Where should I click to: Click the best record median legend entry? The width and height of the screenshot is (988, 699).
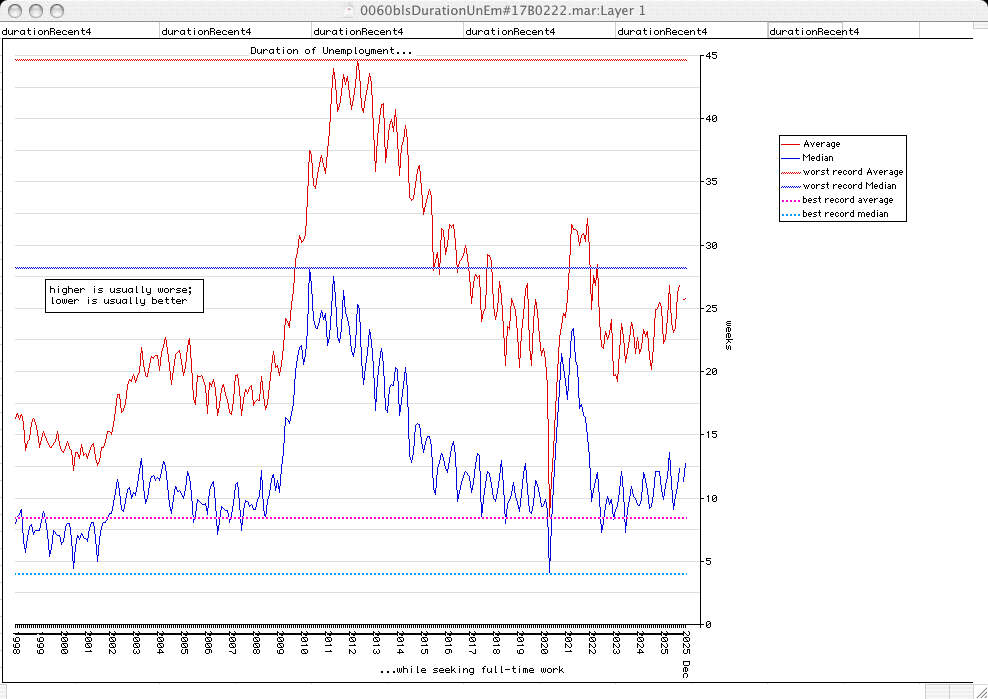(846, 214)
